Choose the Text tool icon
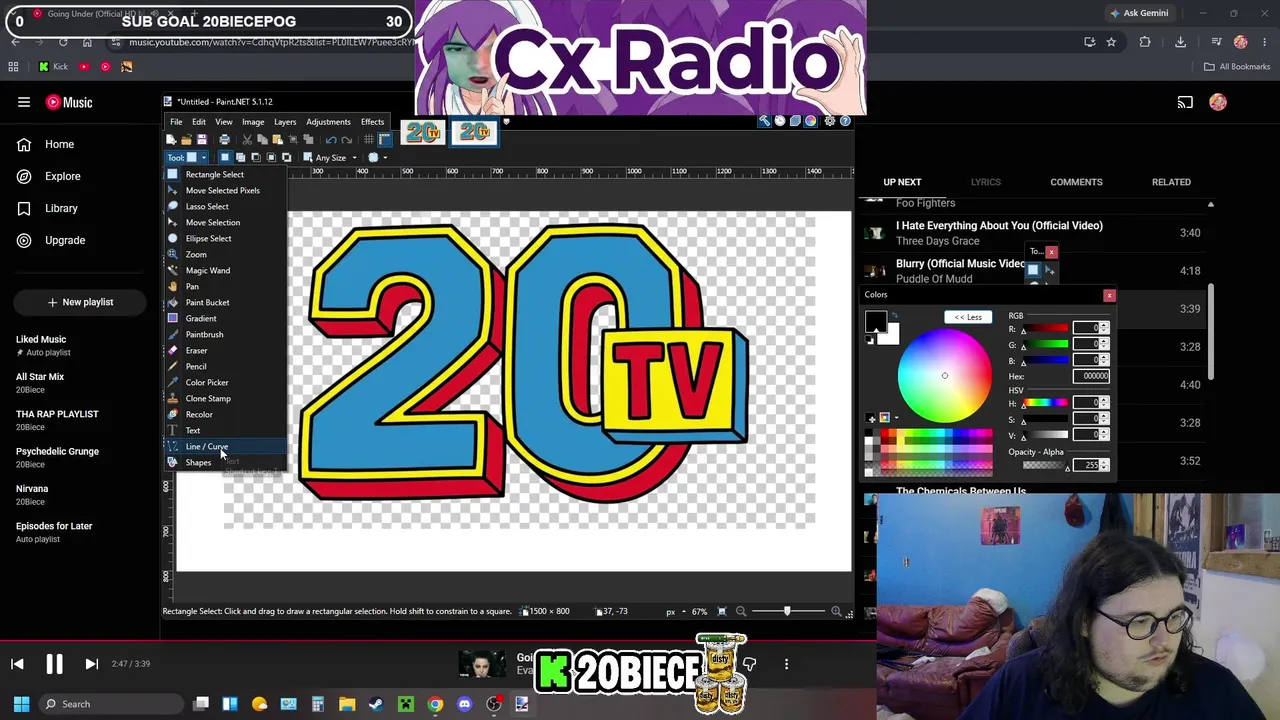The height and width of the screenshot is (720, 1280). click(173, 430)
